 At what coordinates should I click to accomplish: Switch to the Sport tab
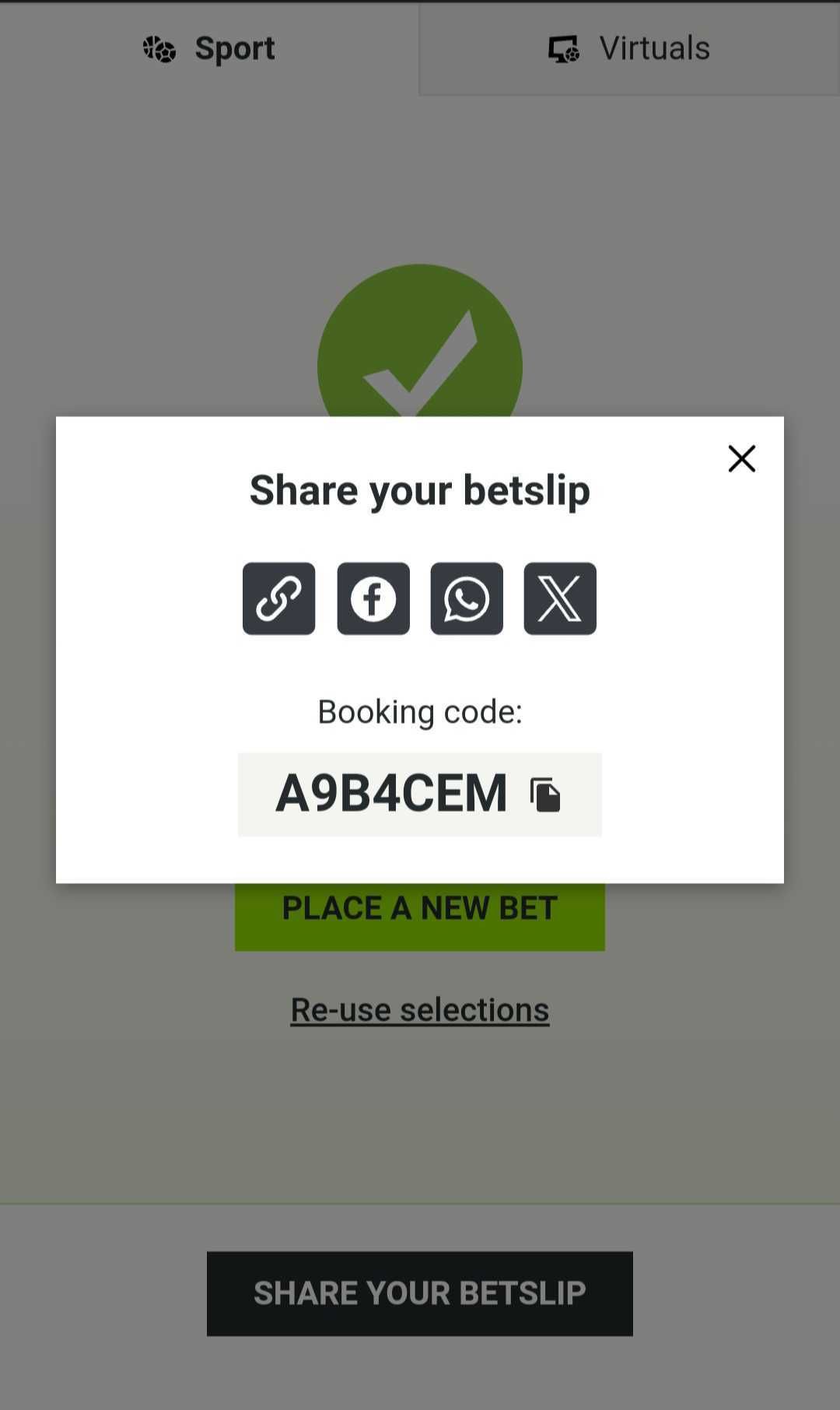click(x=209, y=48)
